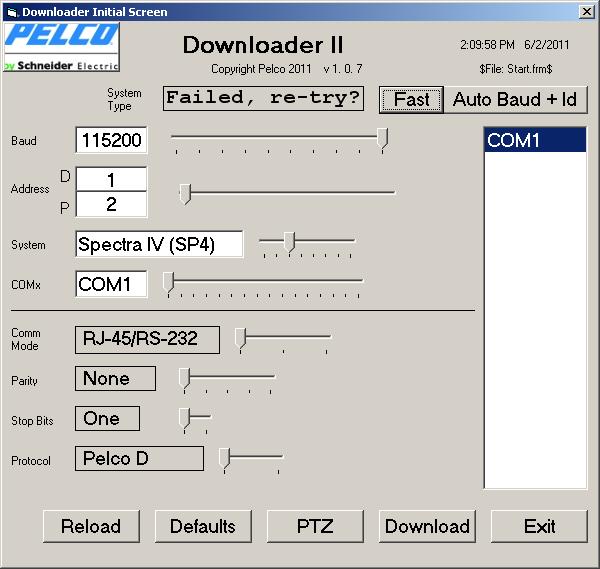
Task: Click the System field Spectra IV (SP4)
Action: (159, 244)
